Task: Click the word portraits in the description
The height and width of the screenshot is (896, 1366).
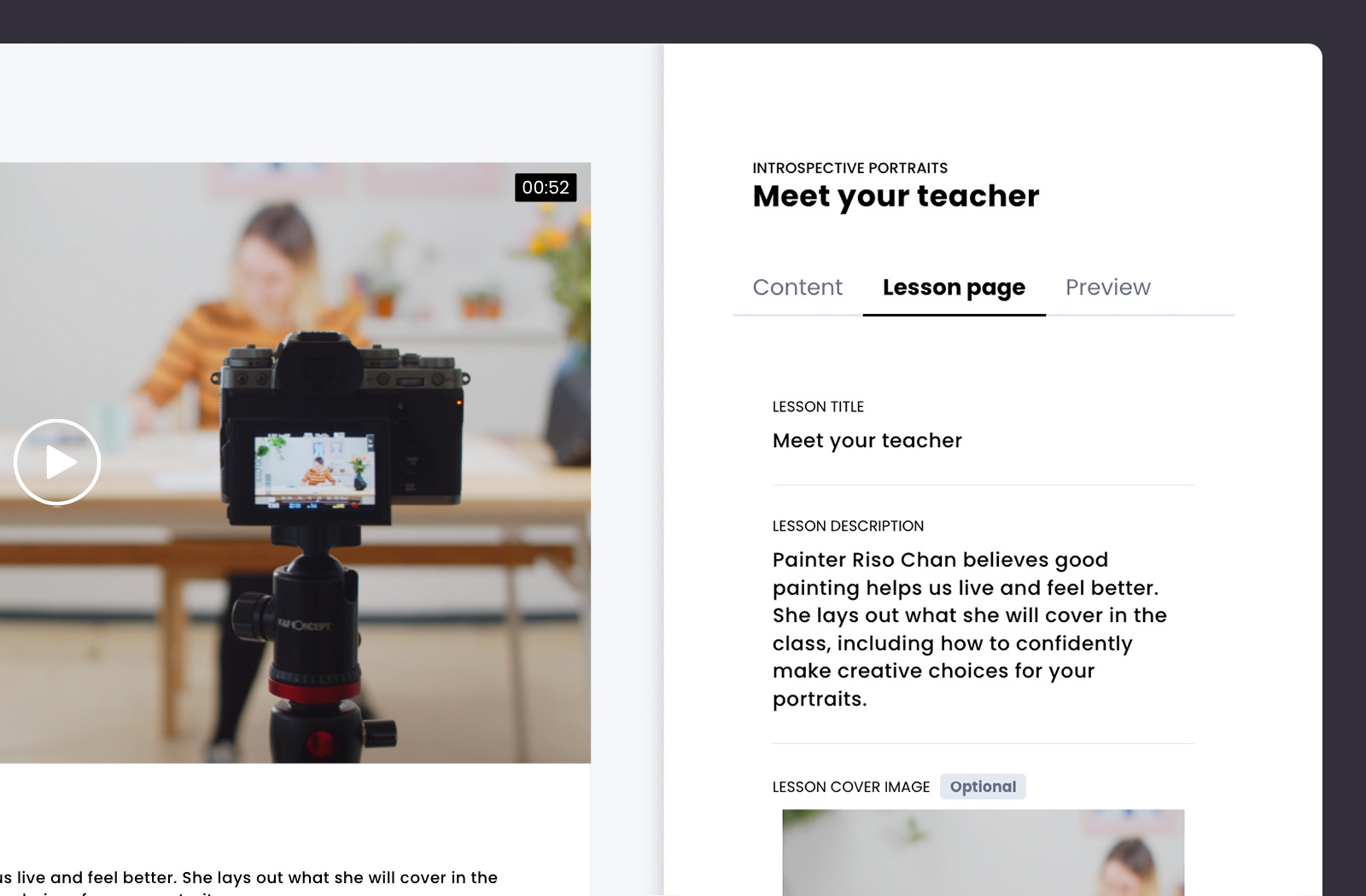Action: (819, 700)
